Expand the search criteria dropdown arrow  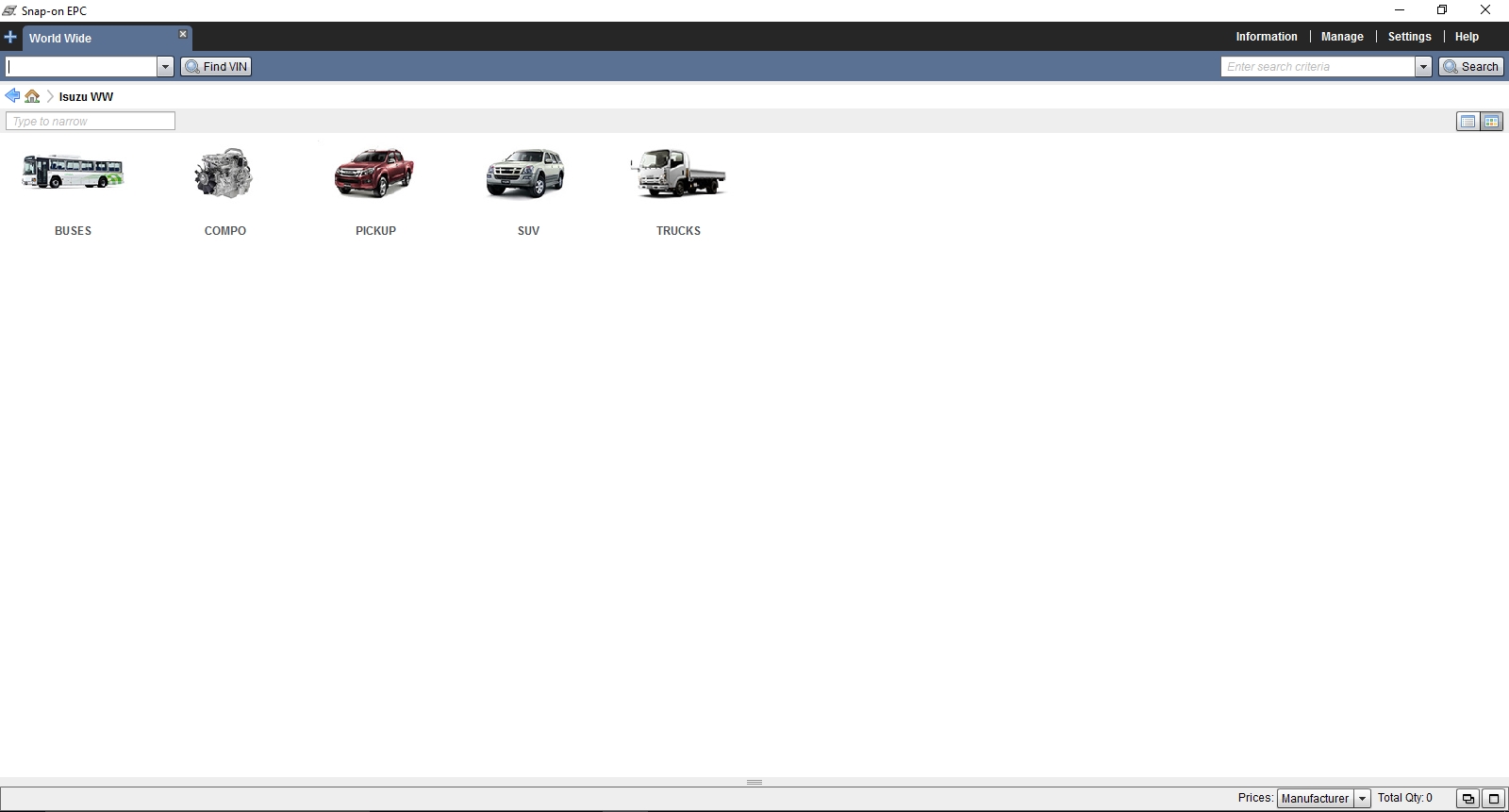click(1424, 67)
